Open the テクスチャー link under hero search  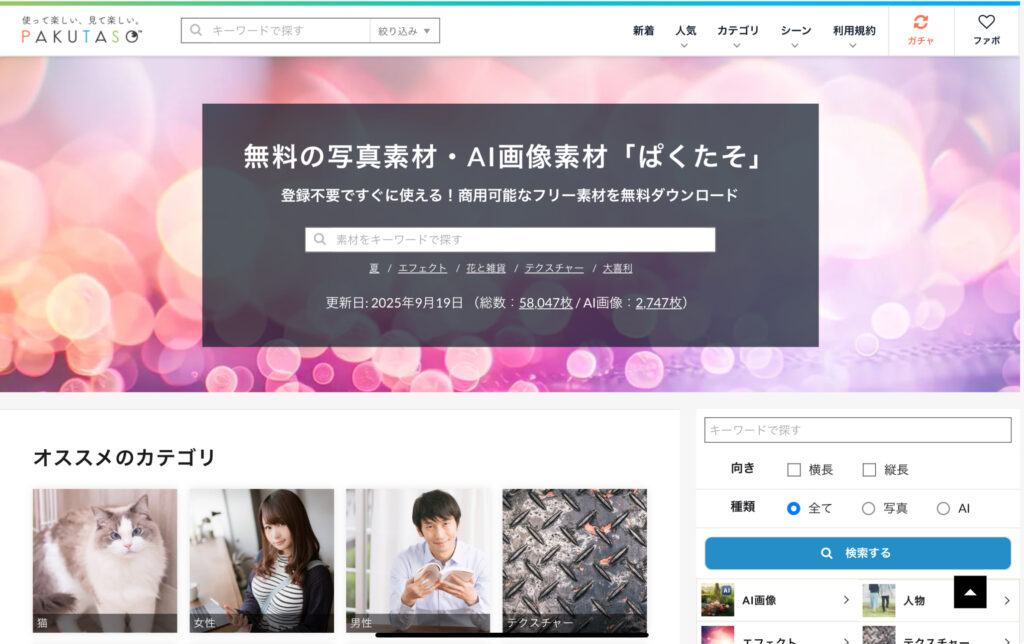pos(548,268)
